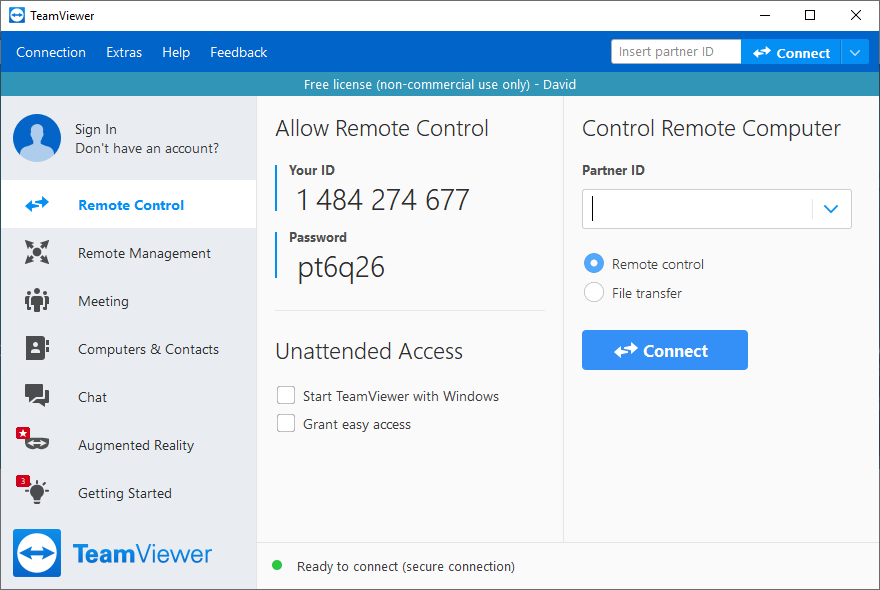Click the large blue Connect button
880x590 pixels.
point(664,350)
